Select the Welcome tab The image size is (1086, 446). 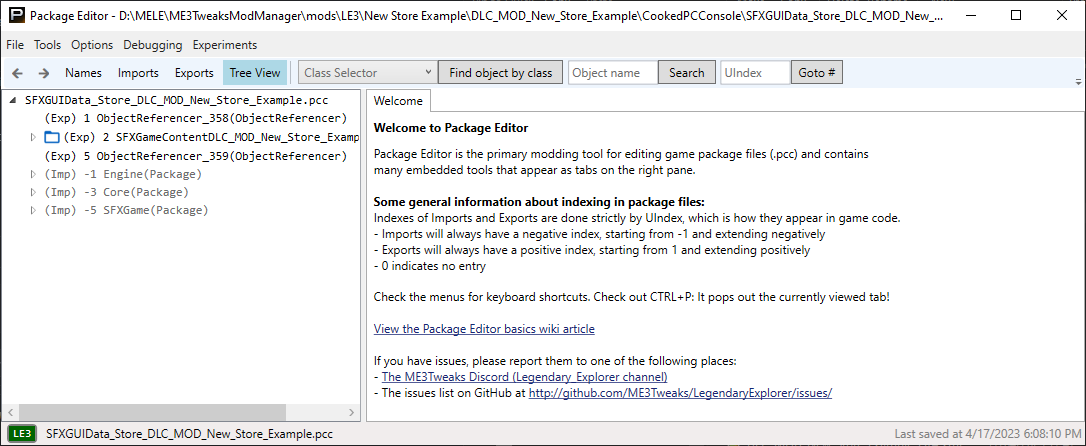pos(398,101)
